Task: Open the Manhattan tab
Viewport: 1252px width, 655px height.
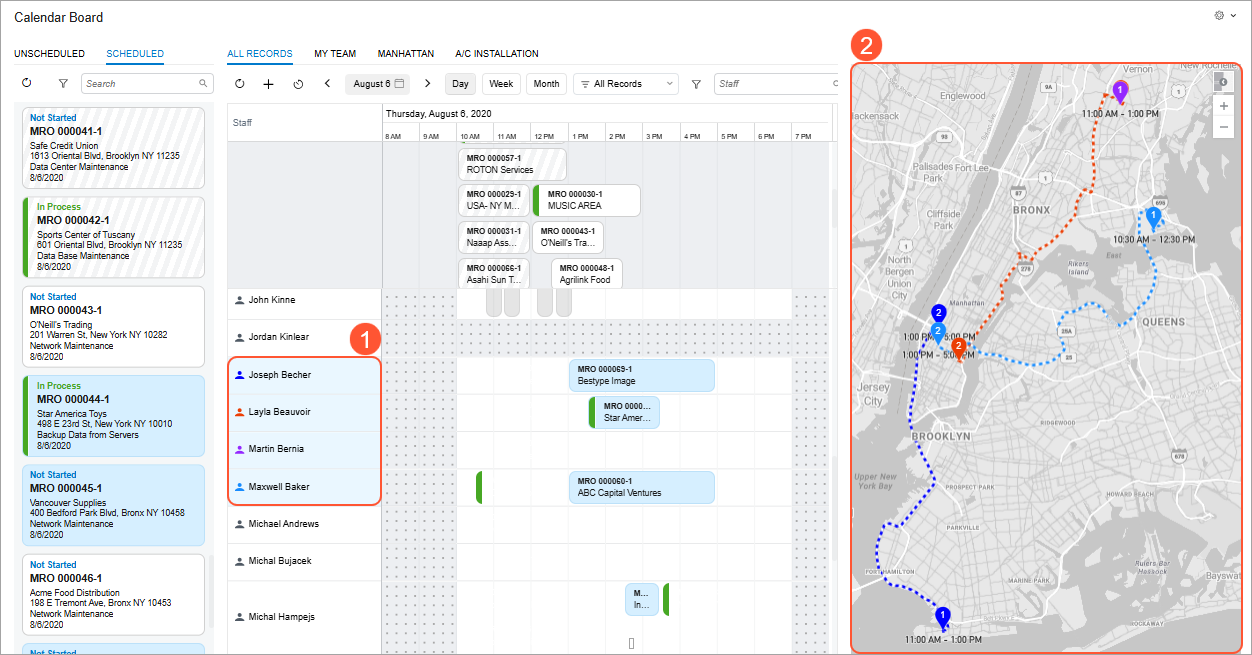Action: pyautogui.click(x=405, y=54)
